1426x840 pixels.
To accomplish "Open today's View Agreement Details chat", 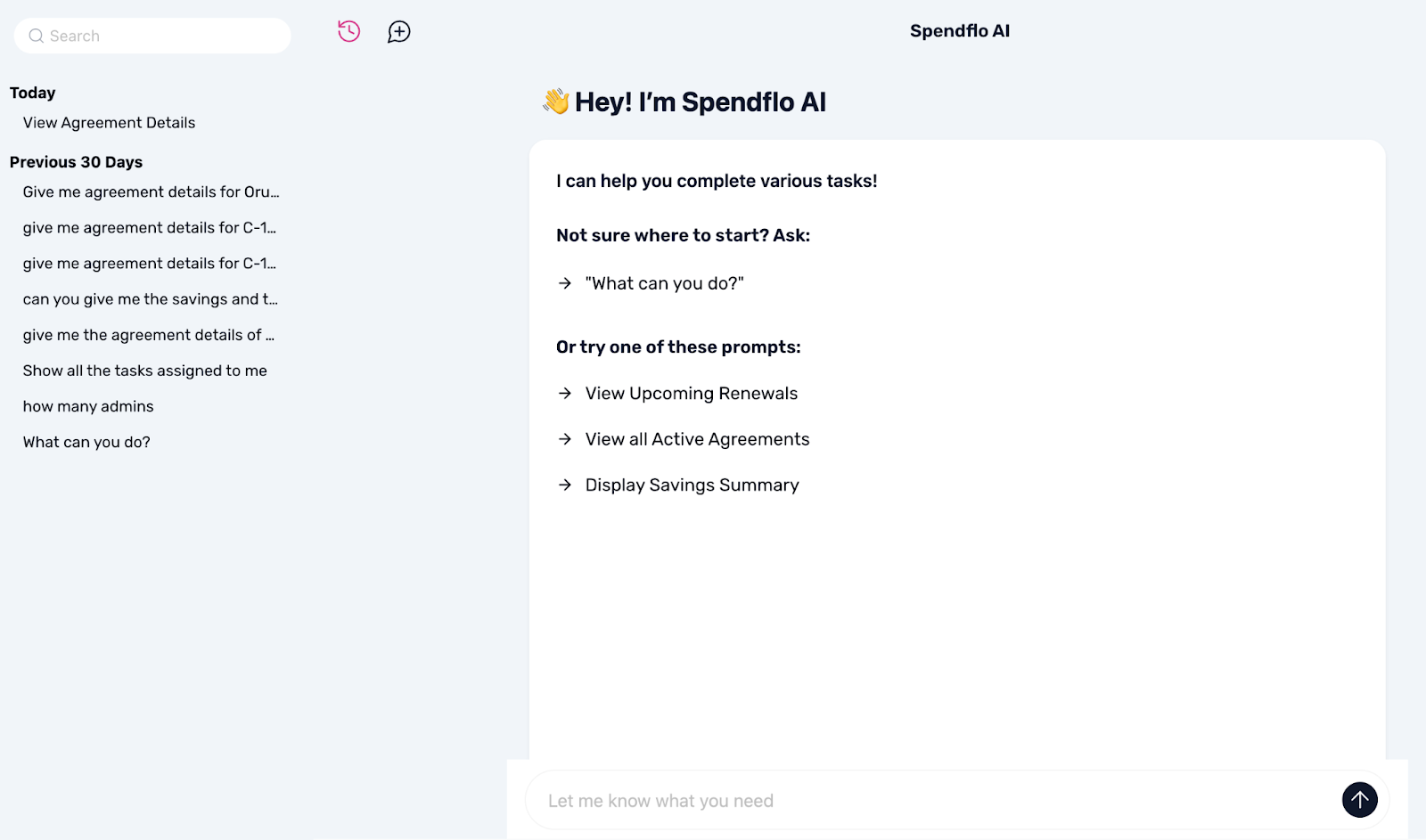I will pos(109,123).
